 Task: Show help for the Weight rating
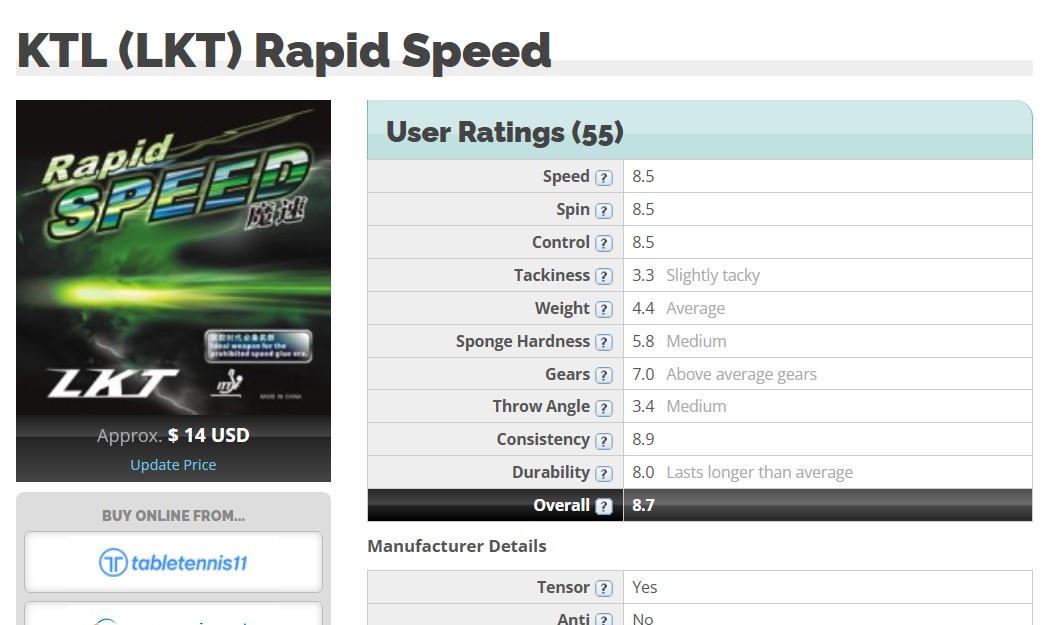click(603, 309)
